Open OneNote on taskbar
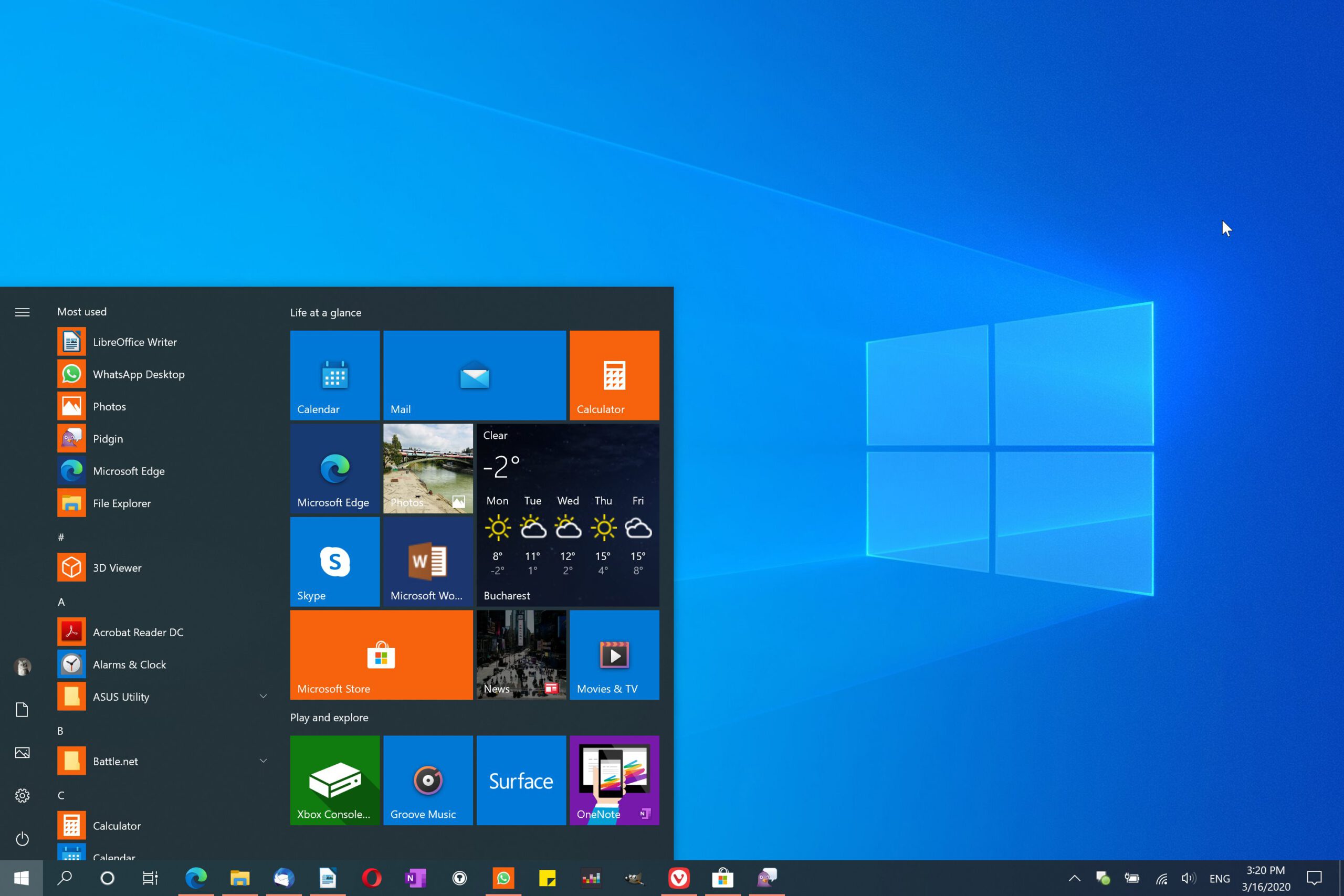This screenshot has width=1344, height=896. [x=415, y=878]
